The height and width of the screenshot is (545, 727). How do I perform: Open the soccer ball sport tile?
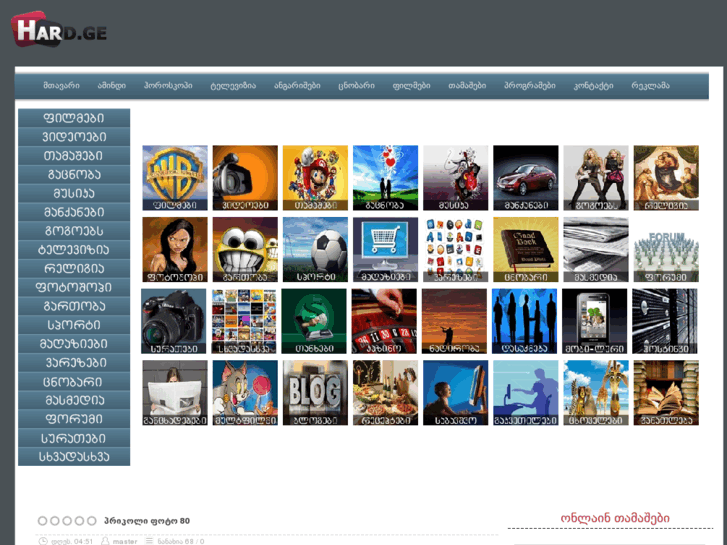[x=315, y=250]
